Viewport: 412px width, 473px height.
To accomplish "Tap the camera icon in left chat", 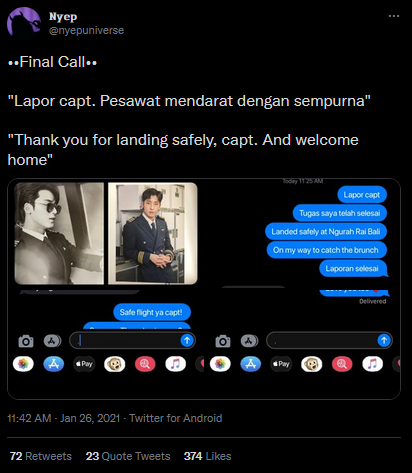I will pos(26,341).
